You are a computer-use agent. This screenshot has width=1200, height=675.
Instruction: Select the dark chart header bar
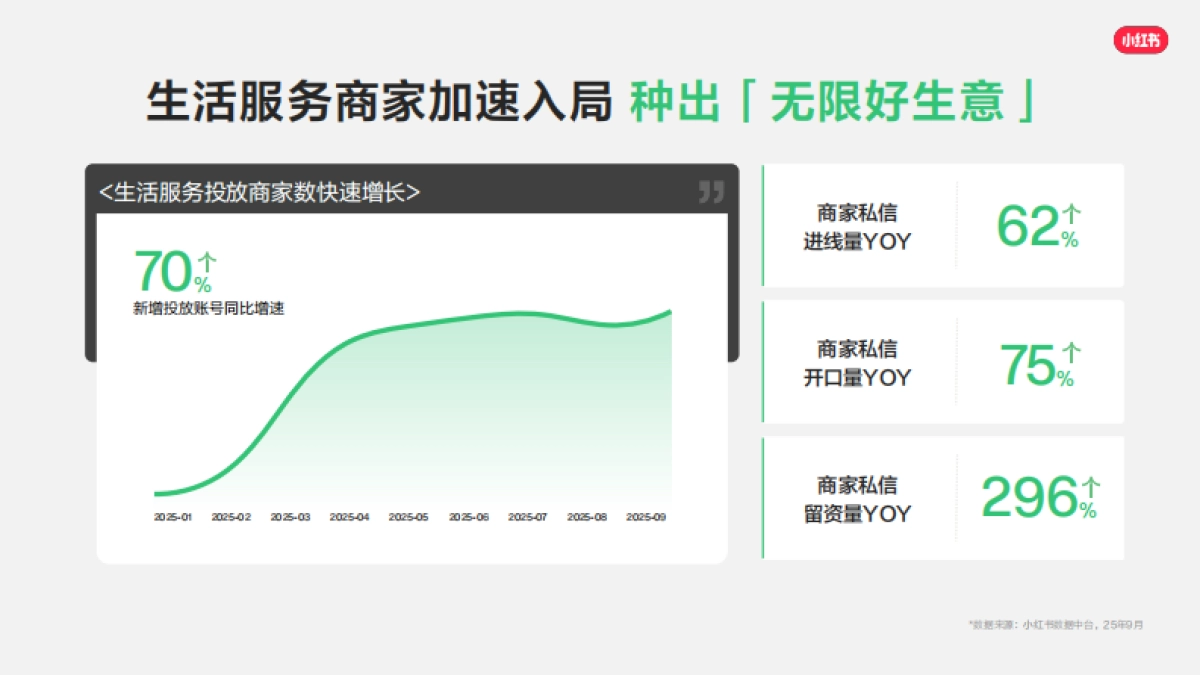tap(410, 190)
